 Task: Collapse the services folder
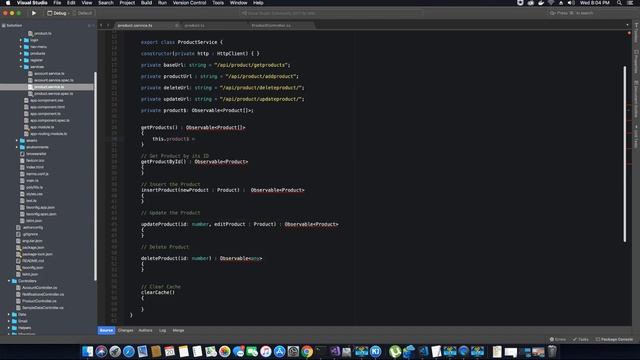21,67
